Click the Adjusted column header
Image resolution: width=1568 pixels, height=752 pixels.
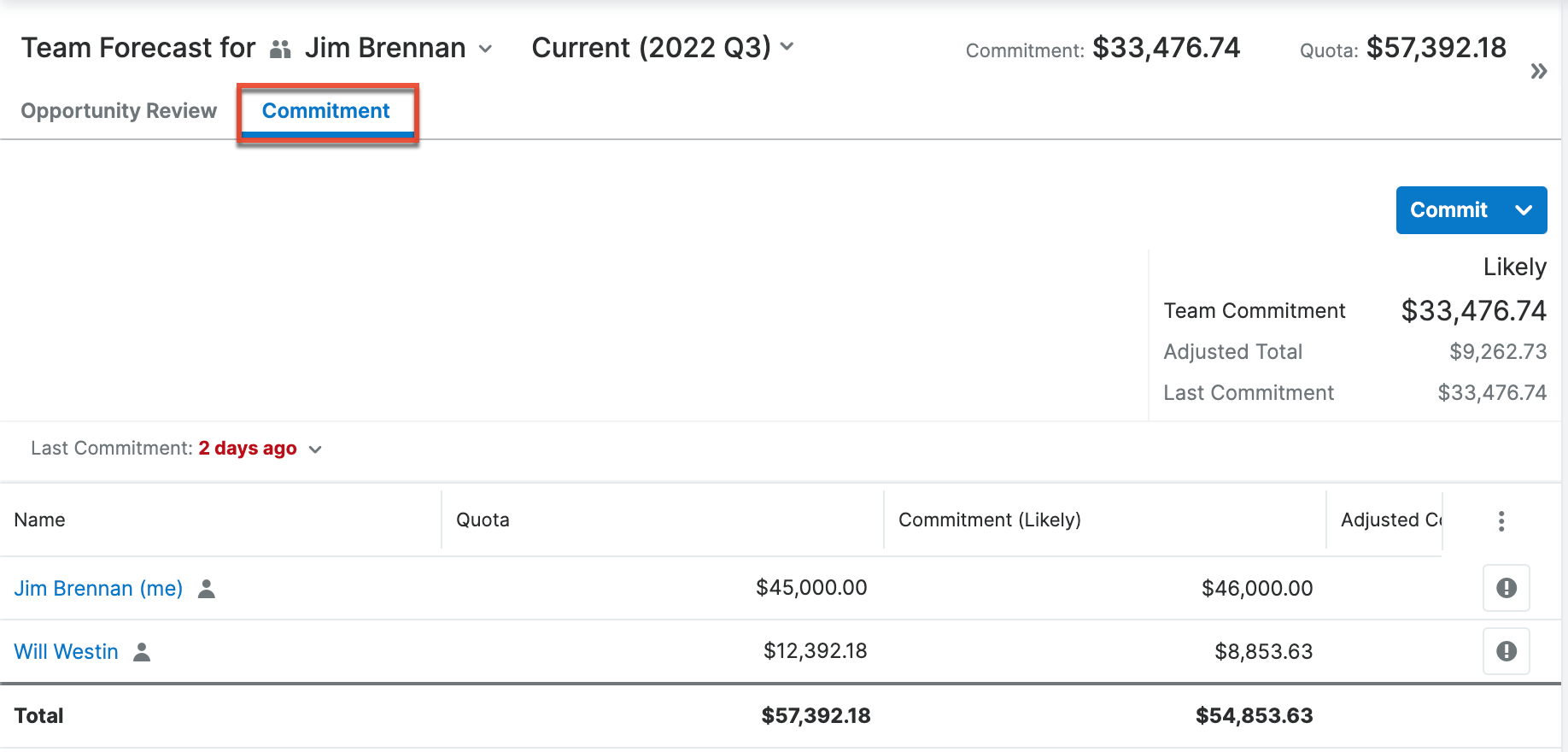(1390, 520)
